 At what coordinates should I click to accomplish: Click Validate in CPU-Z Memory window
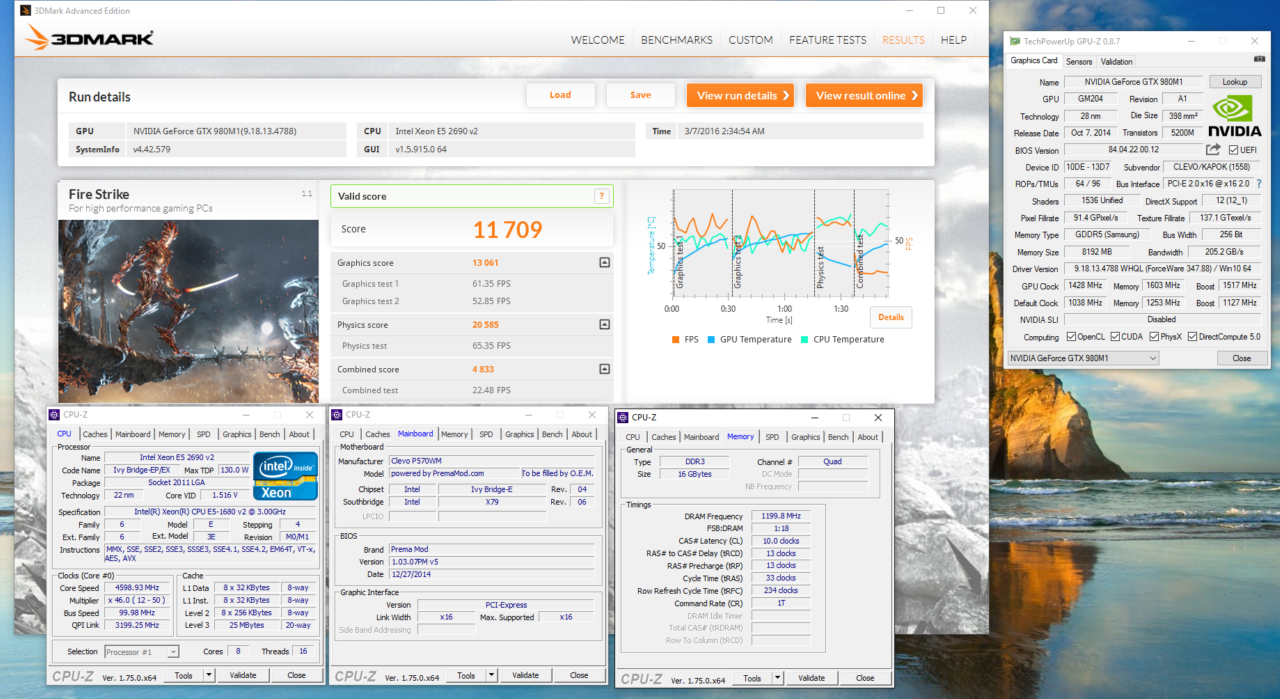813,678
